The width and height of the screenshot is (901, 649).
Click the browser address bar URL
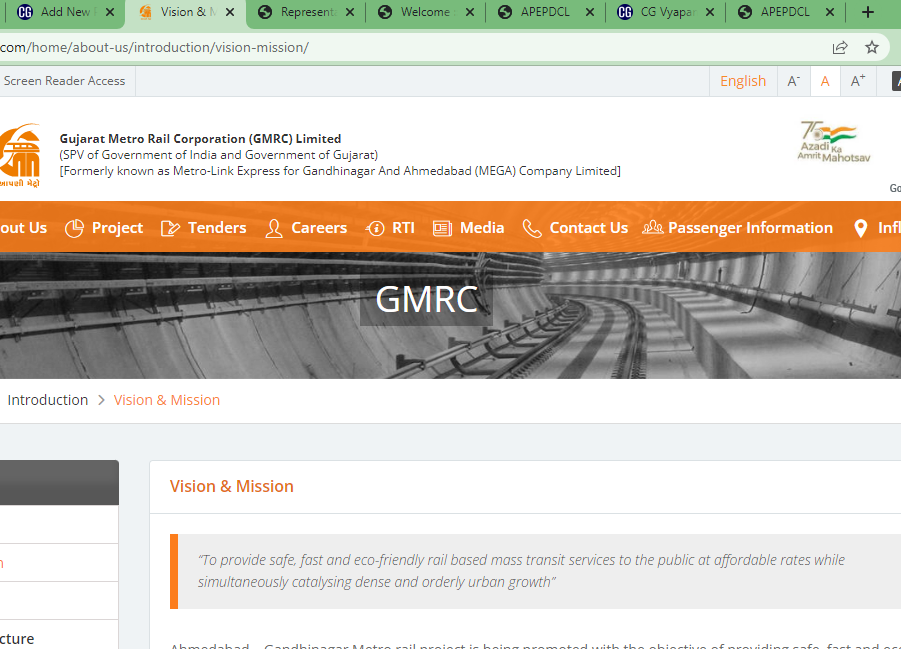coord(154,48)
